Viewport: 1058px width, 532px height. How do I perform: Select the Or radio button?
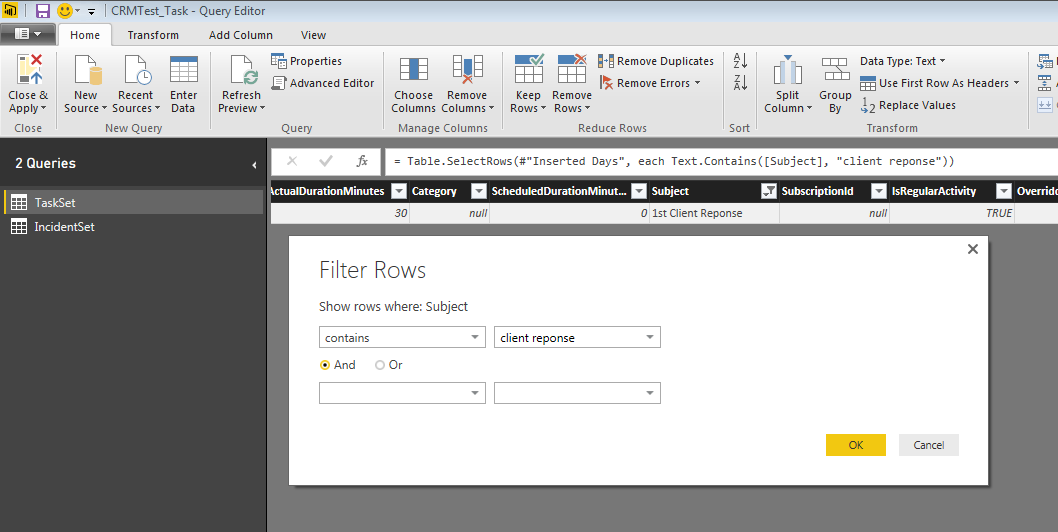pyautogui.click(x=380, y=365)
